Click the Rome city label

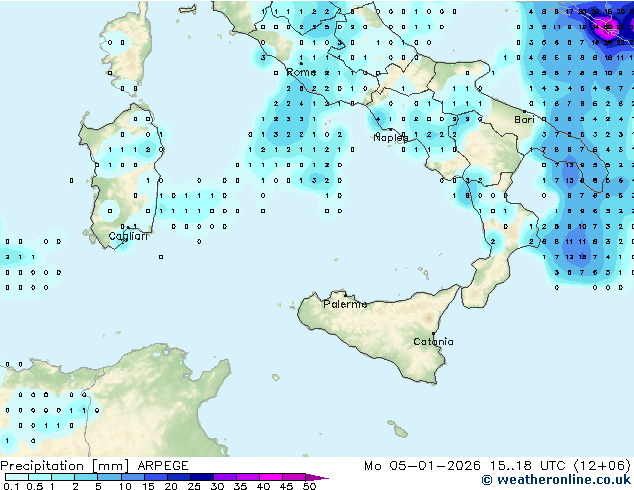click(x=301, y=72)
